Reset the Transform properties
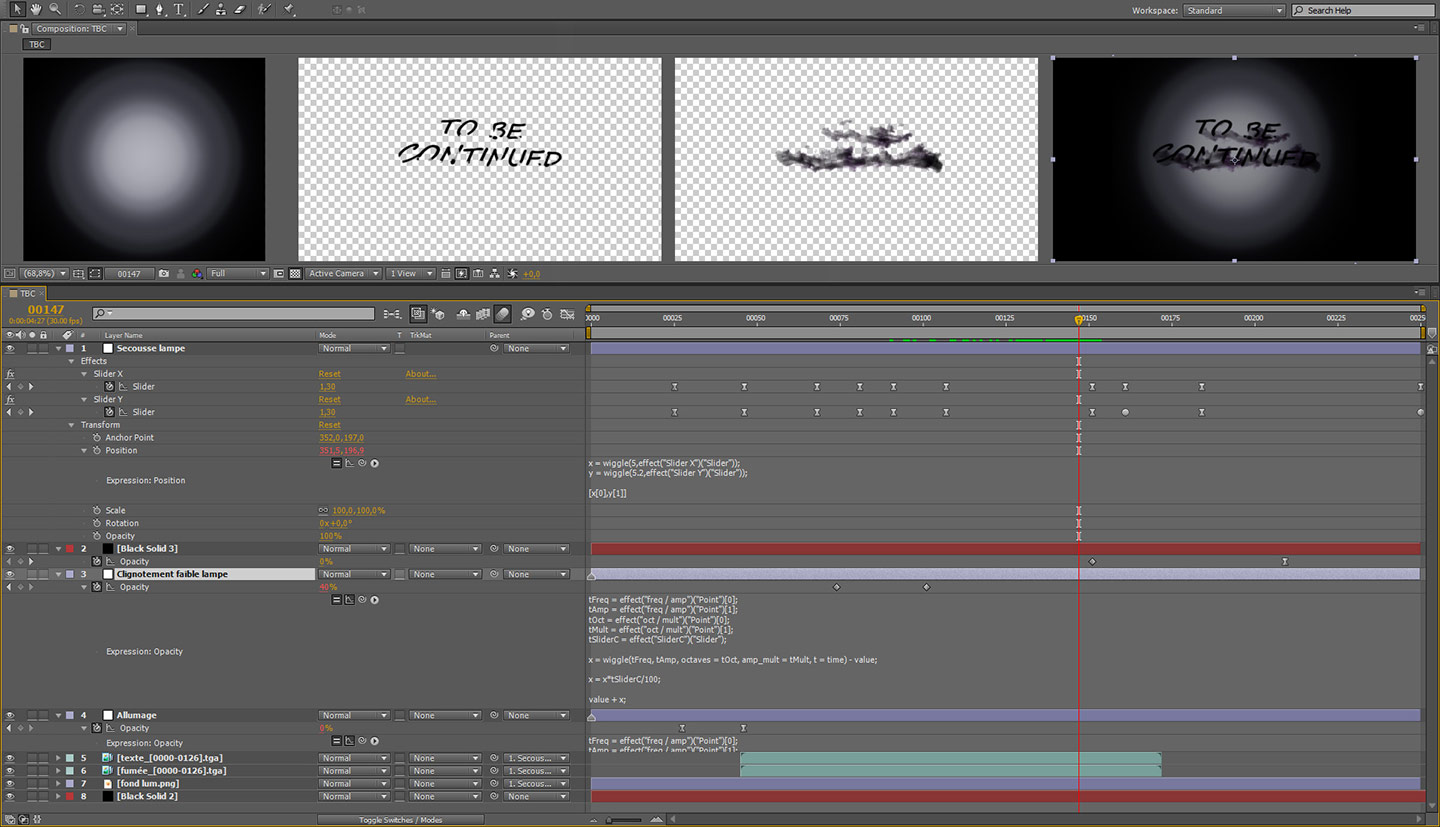 pos(329,425)
